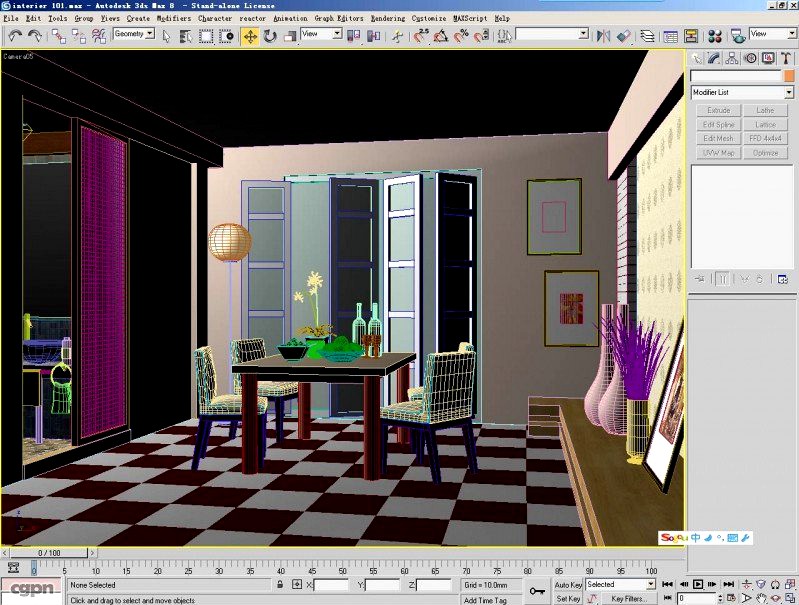This screenshot has height=605, width=799.
Task: Switch to the Utilities hammer tab
Action: coord(786,58)
